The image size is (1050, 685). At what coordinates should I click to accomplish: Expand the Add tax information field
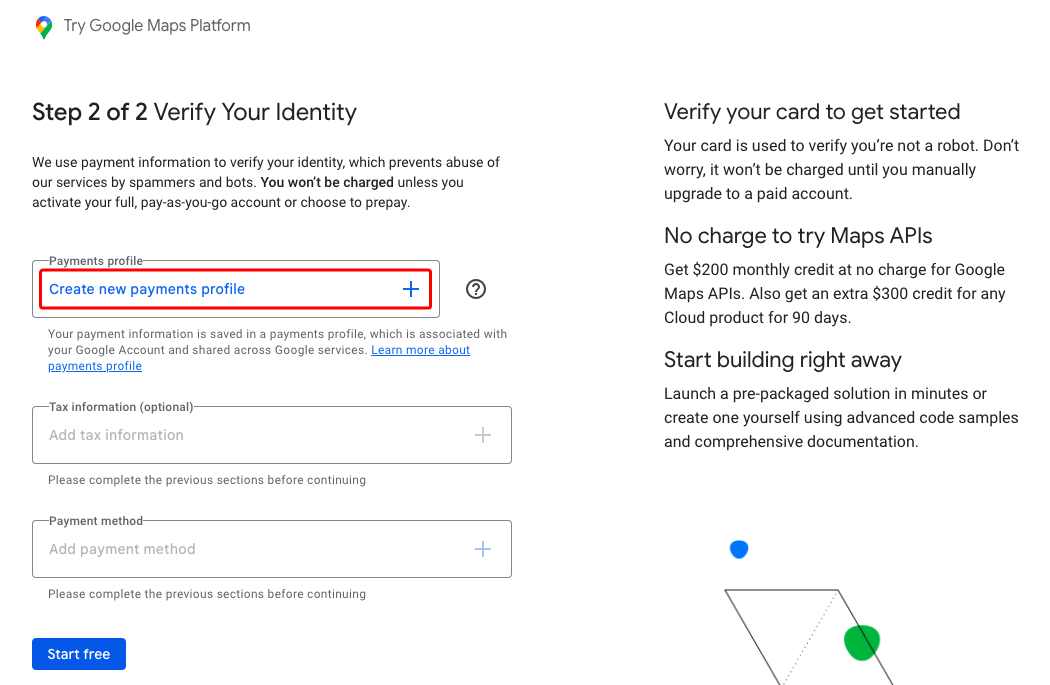pyautogui.click(x=272, y=435)
